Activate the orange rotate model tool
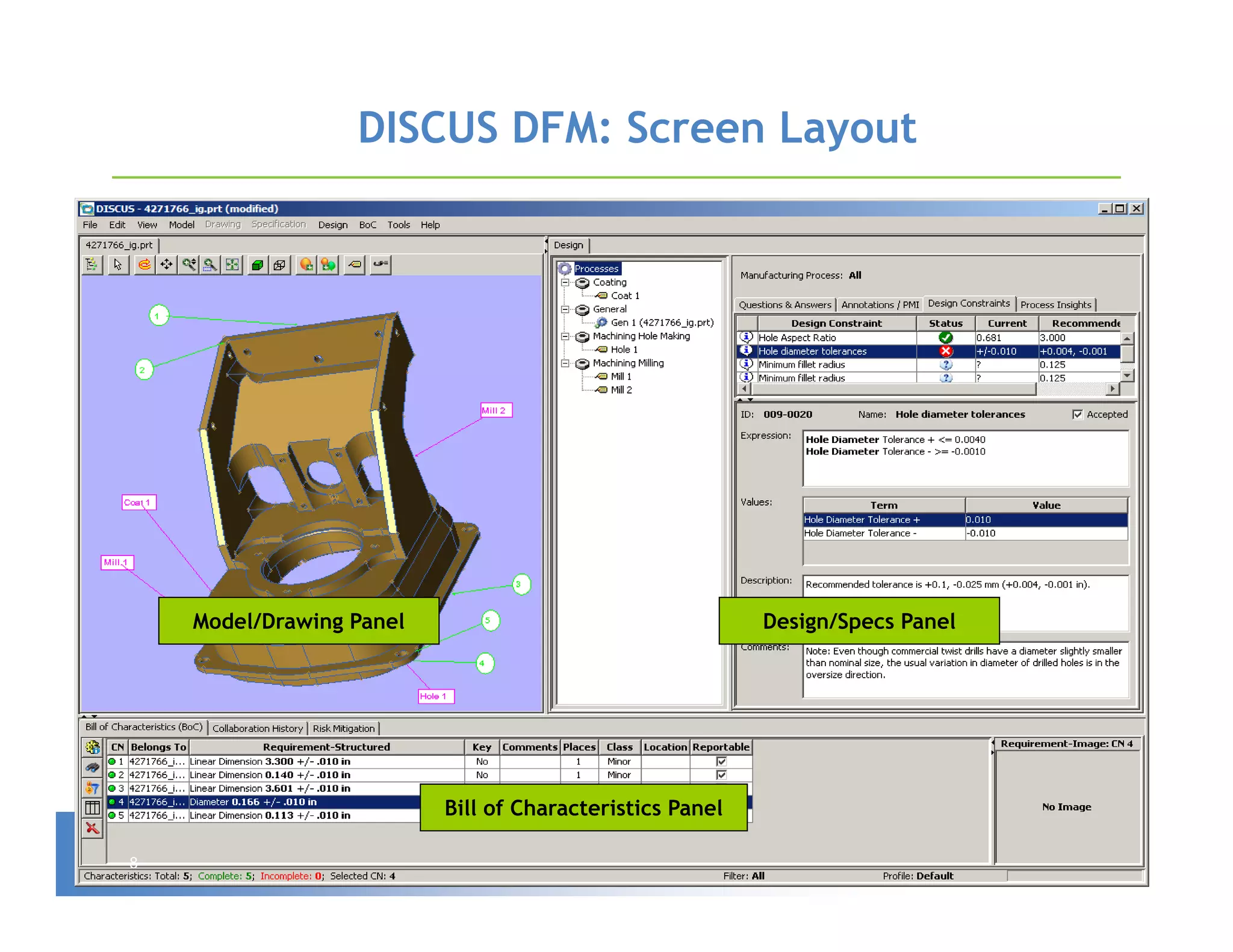This screenshot has width=1233, height=952. pyautogui.click(x=144, y=265)
